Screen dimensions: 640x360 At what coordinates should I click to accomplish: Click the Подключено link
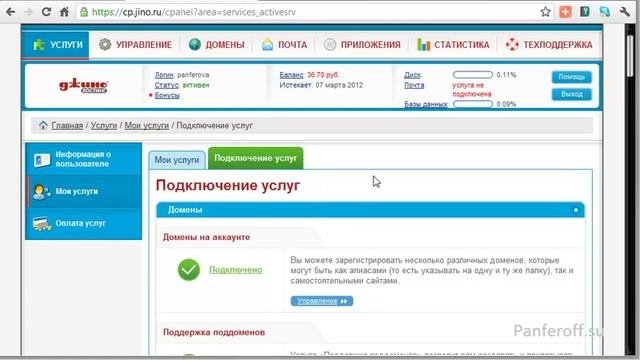[x=236, y=270]
